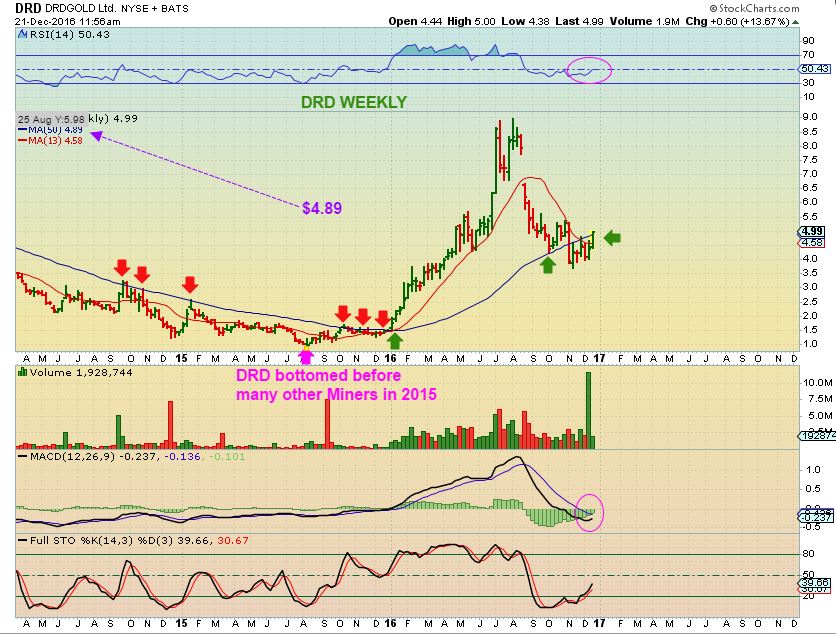Viewport: 836px width, 634px height.
Task: Click the RSI(14) 50.43 indicator label
Action: coord(70,34)
